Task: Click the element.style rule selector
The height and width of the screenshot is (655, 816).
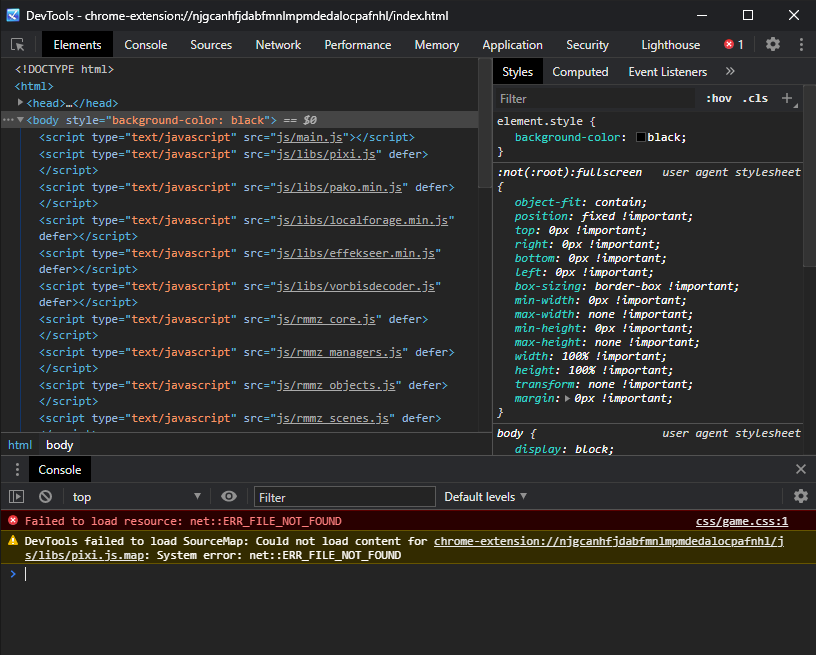Action: point(542,121)
